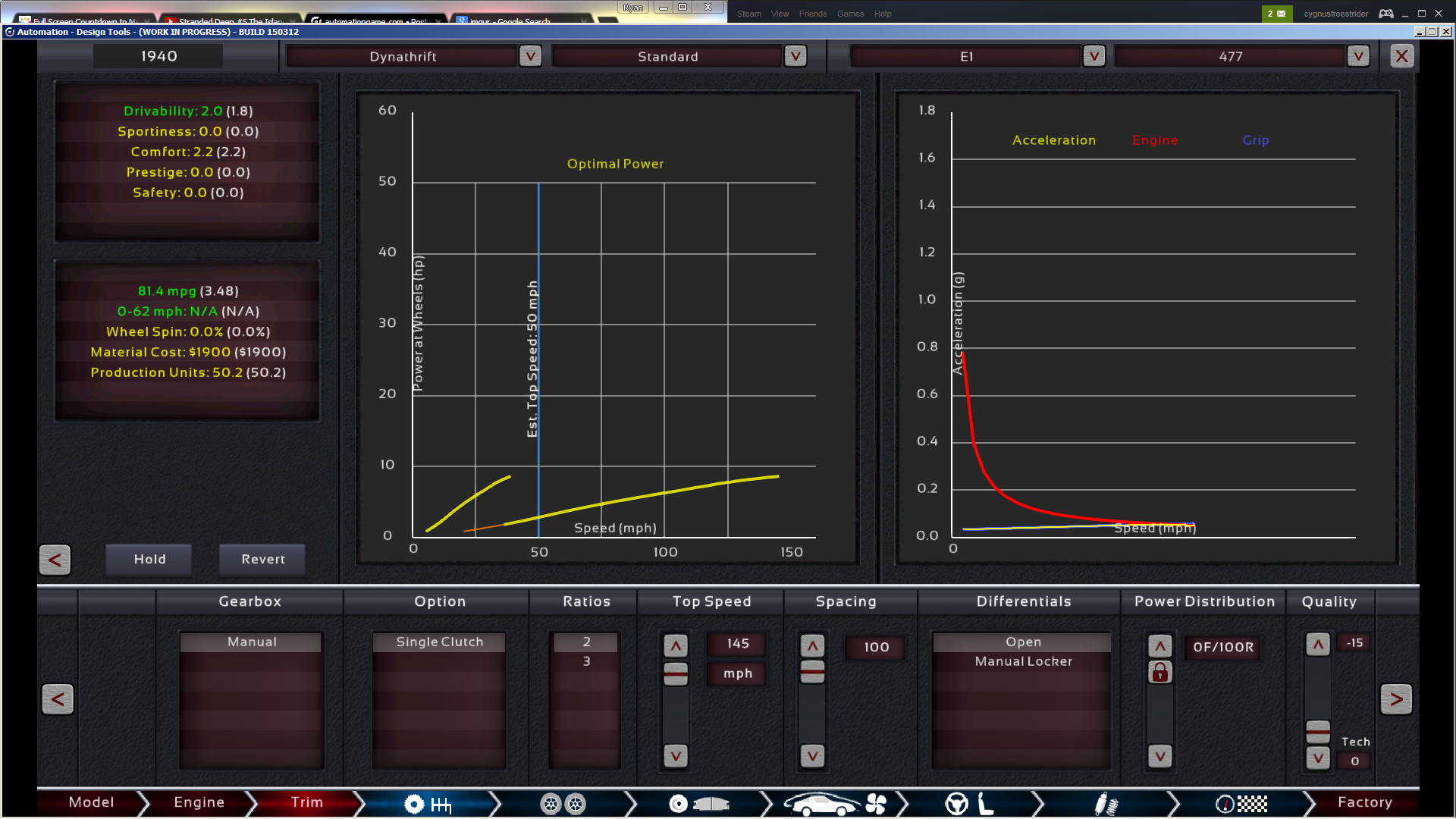Viewport: 1456px width, 819px height.
Task: Close the design panel with the X button
Action: (x=1401, y=56)
